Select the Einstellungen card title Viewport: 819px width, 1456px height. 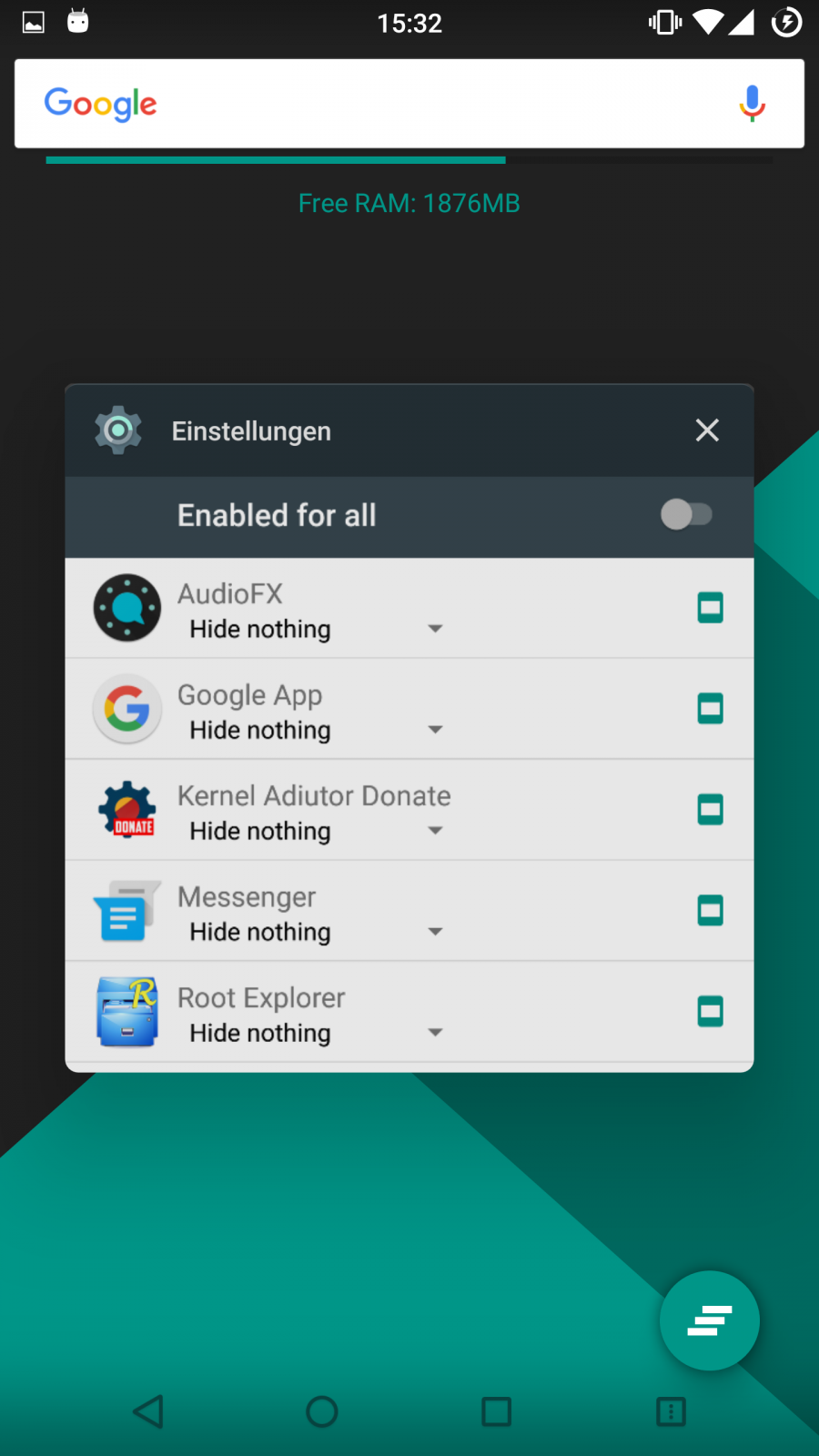251,431
